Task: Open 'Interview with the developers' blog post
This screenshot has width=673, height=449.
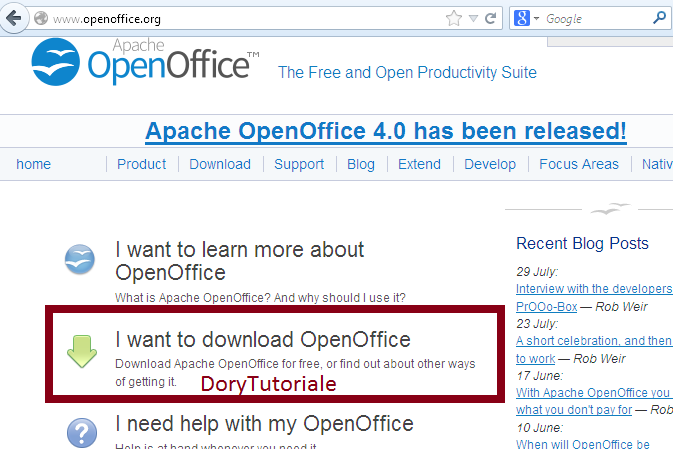Action: [594, 289]
